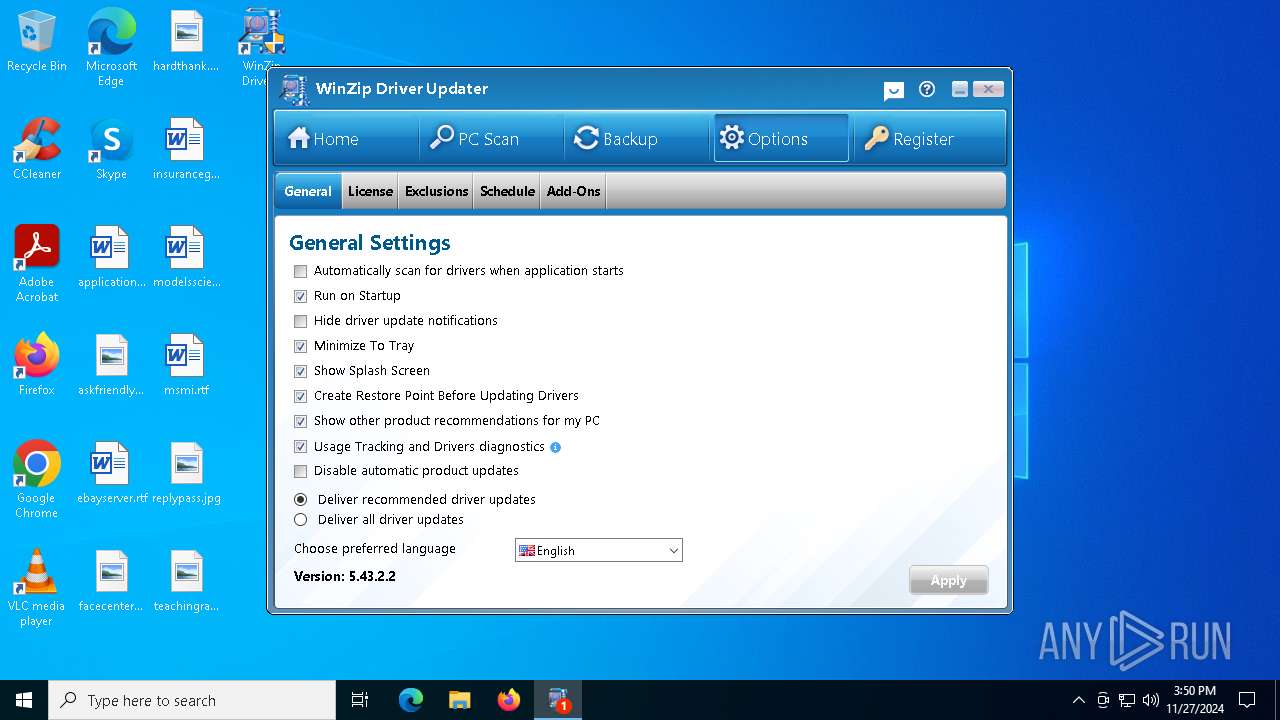Click the Version: 5.43.2.2 text
This screenshot has width=1280, height=720.
(x=345, y=576)
